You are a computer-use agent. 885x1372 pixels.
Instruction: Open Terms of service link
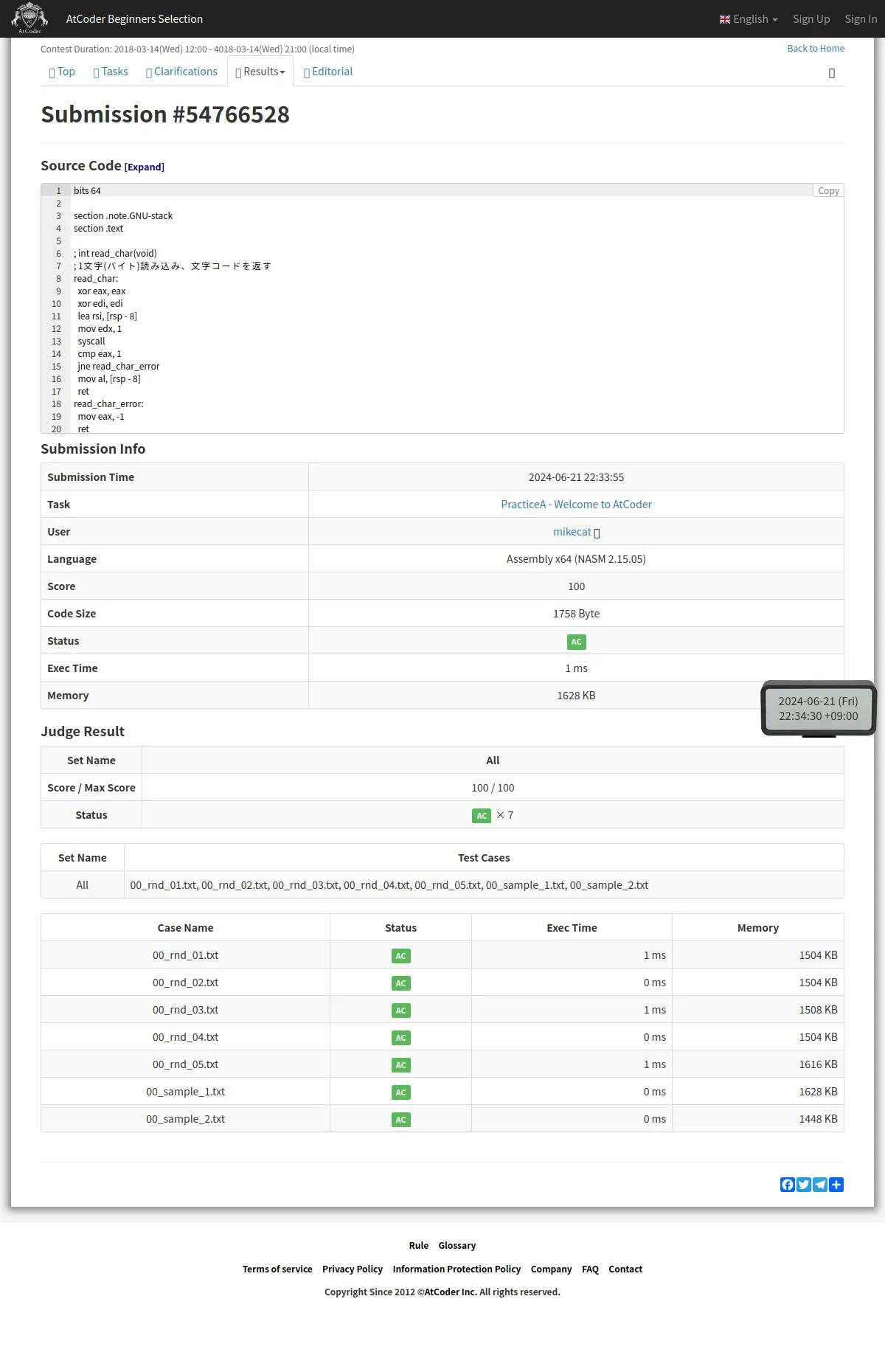coord(277,1269)
